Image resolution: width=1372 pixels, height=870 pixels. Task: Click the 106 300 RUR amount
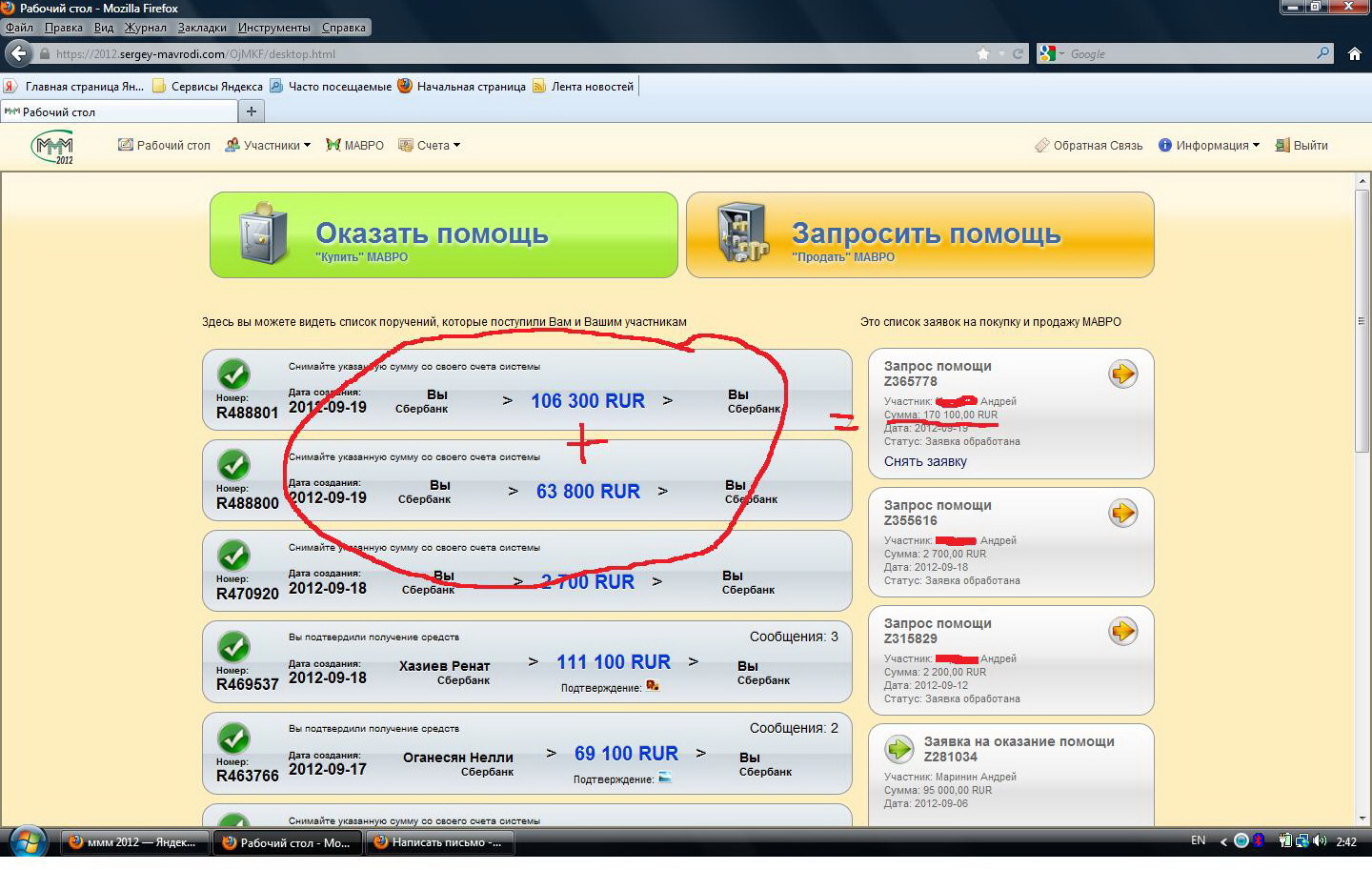pos(588,401)
